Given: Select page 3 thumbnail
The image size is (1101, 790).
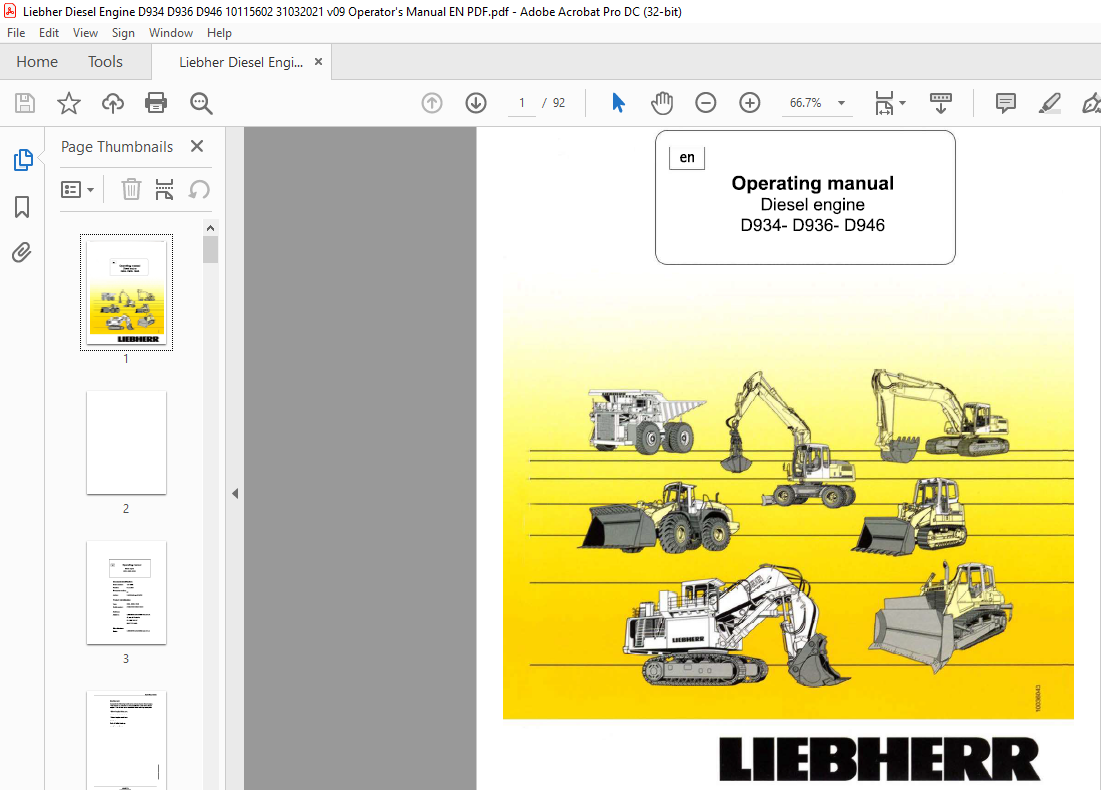Looking at the screenshot, I should [126, 593].
